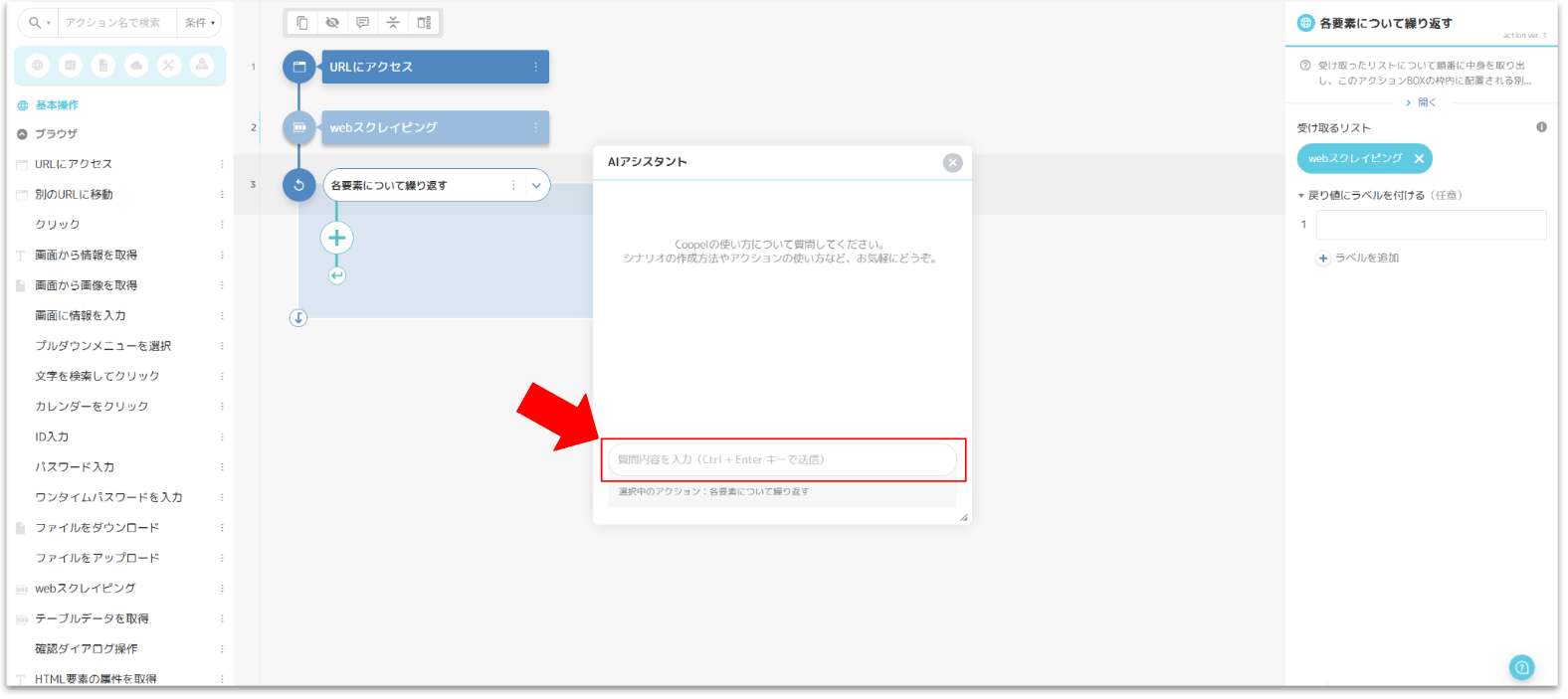
Task: Select プルダウンメニューを選択 in the action list
Action: click(x=103, y=346)
